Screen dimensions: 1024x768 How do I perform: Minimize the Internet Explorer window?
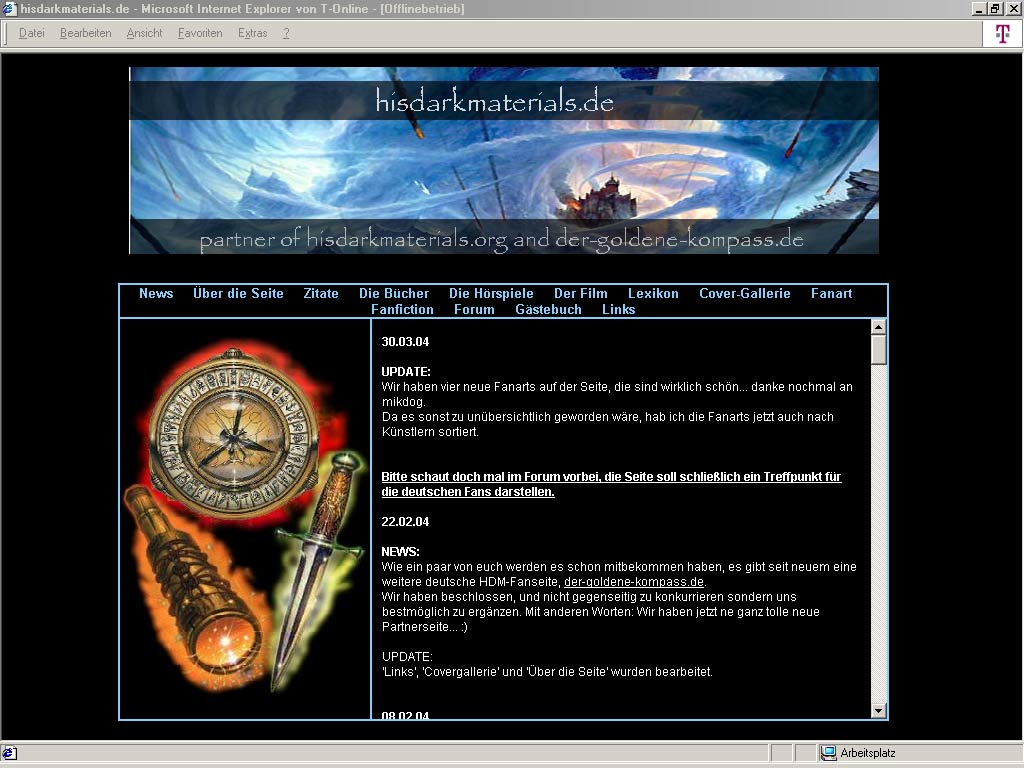click(x=979, y=8)
